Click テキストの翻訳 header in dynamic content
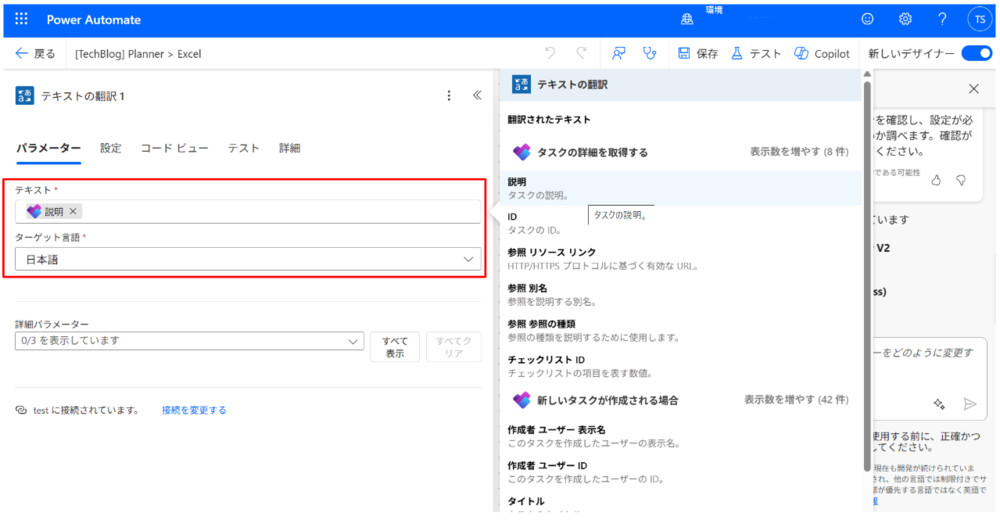 [681, 84]
